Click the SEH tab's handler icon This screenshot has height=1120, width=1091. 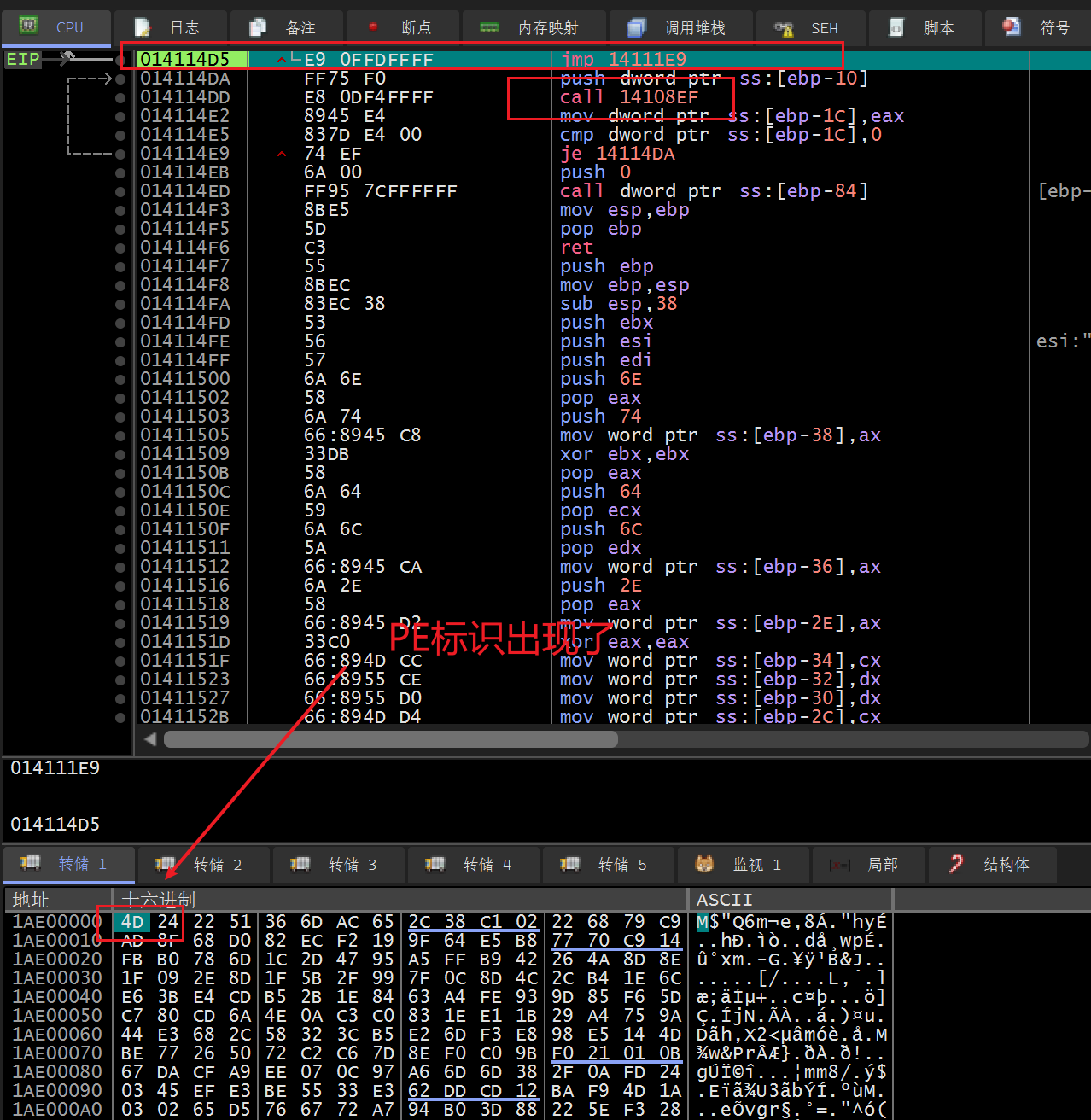783,28
